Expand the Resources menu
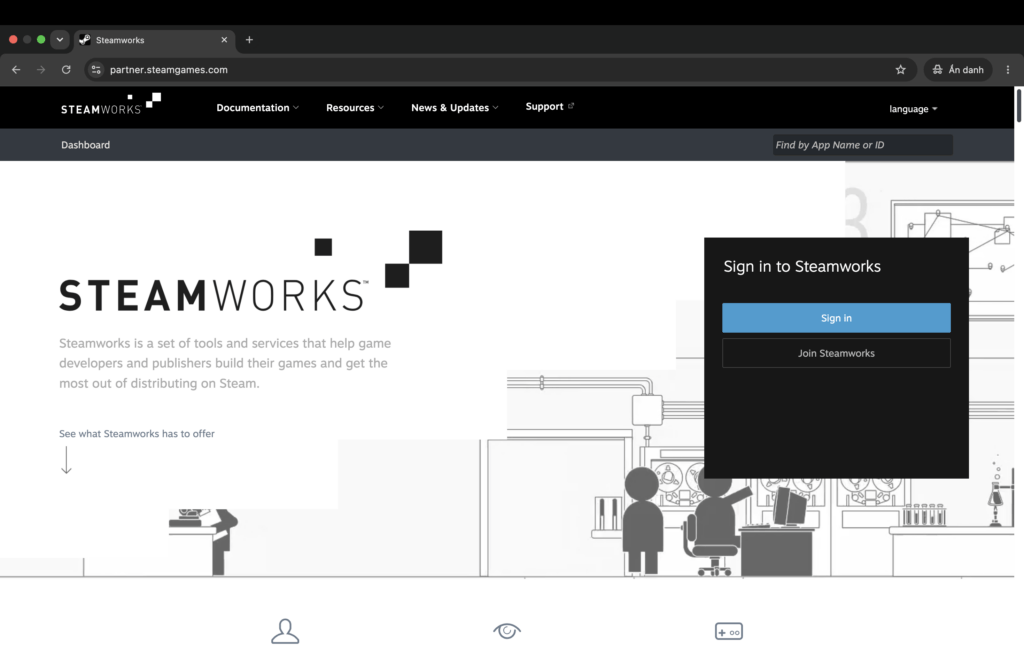This screenshot has width=1024, height=666. coord(355,108)
